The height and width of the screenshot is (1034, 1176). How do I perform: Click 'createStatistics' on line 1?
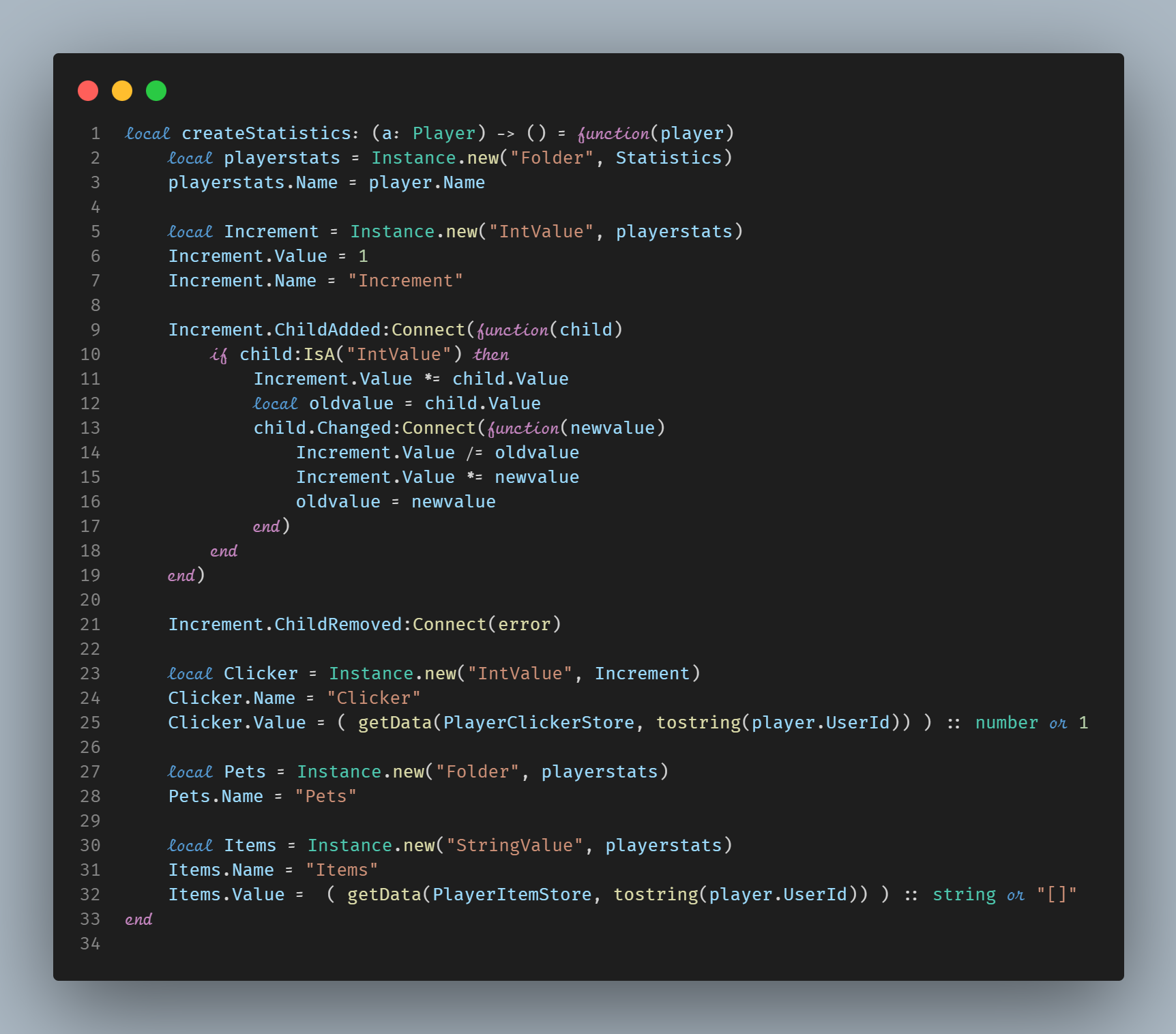click(266, 133)
